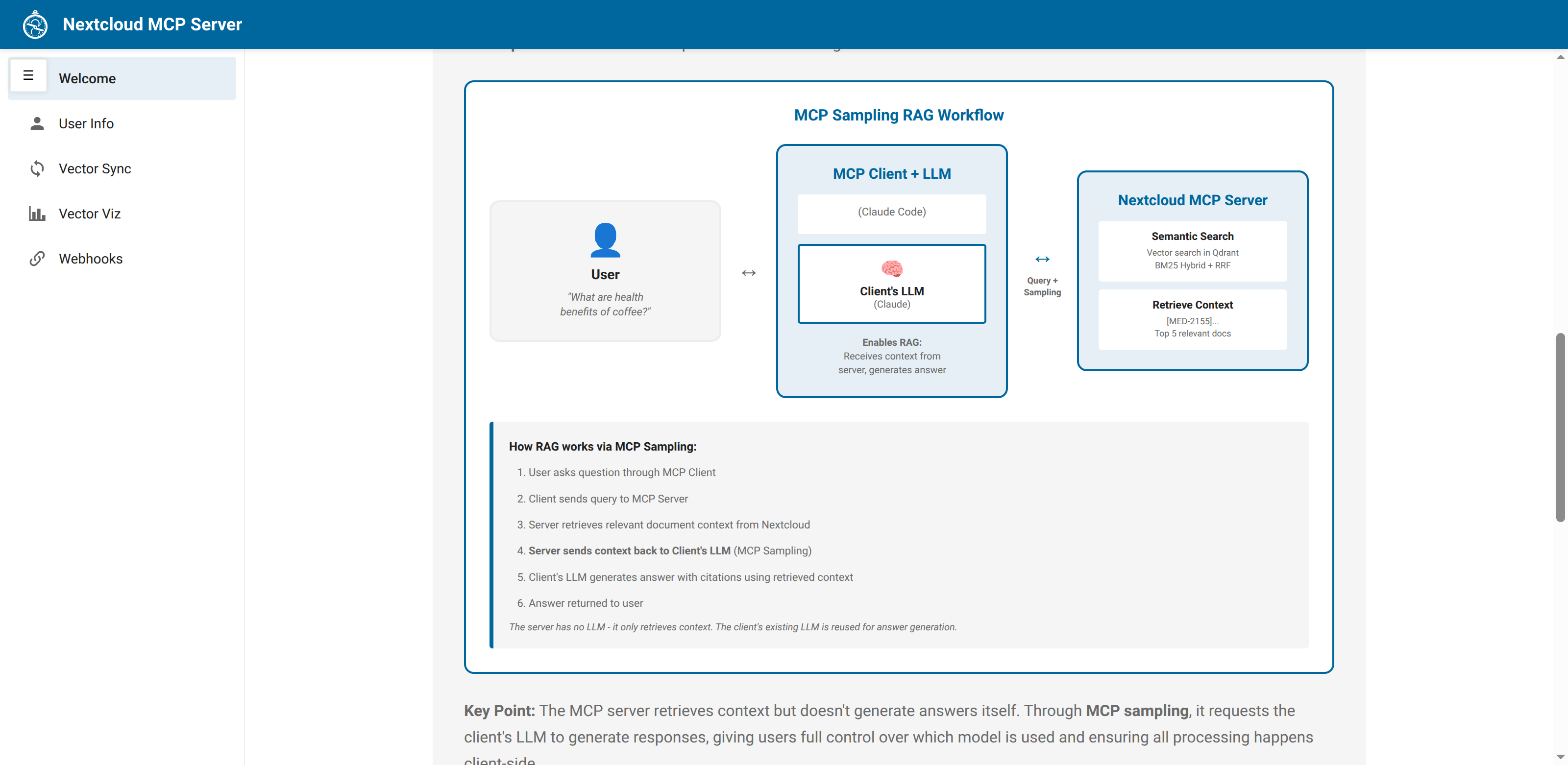Click the Nextcloud MCP Server logo icon
This screenshot has height=765, width=1568.
[x=35, y=24]
